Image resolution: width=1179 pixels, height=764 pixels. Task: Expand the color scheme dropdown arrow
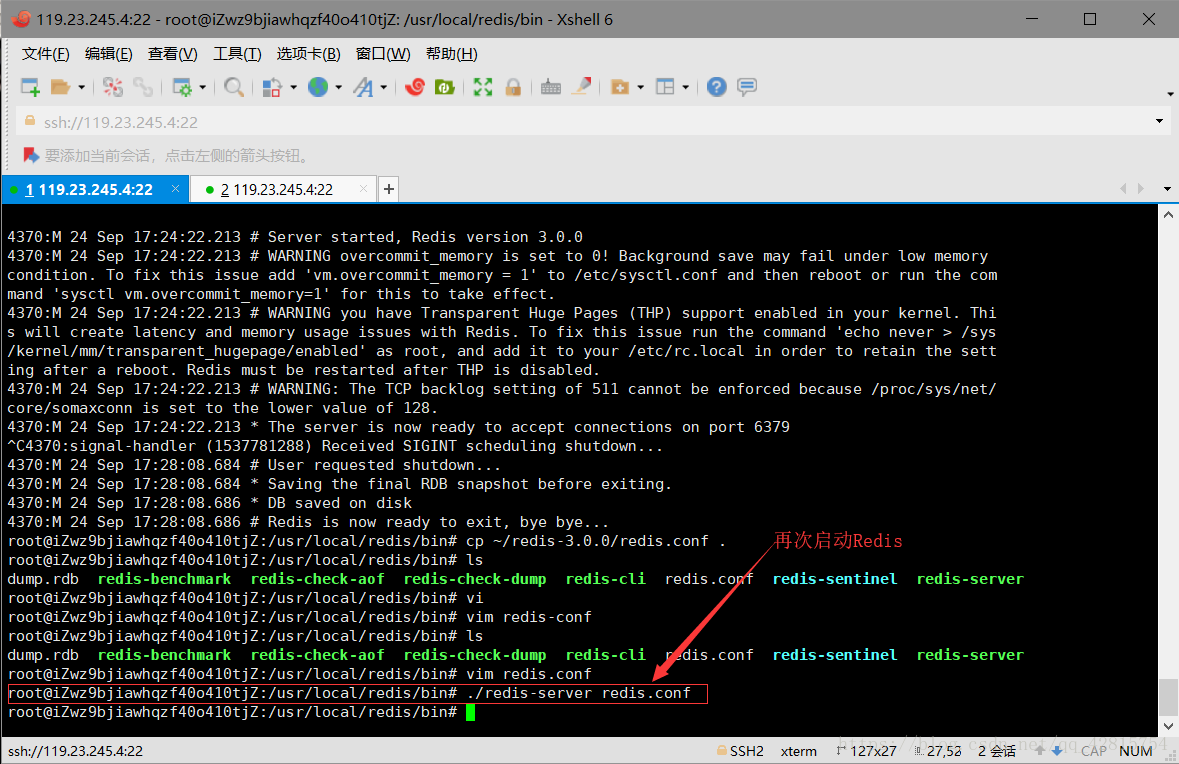pyautogui.click(x=293, y=88)
